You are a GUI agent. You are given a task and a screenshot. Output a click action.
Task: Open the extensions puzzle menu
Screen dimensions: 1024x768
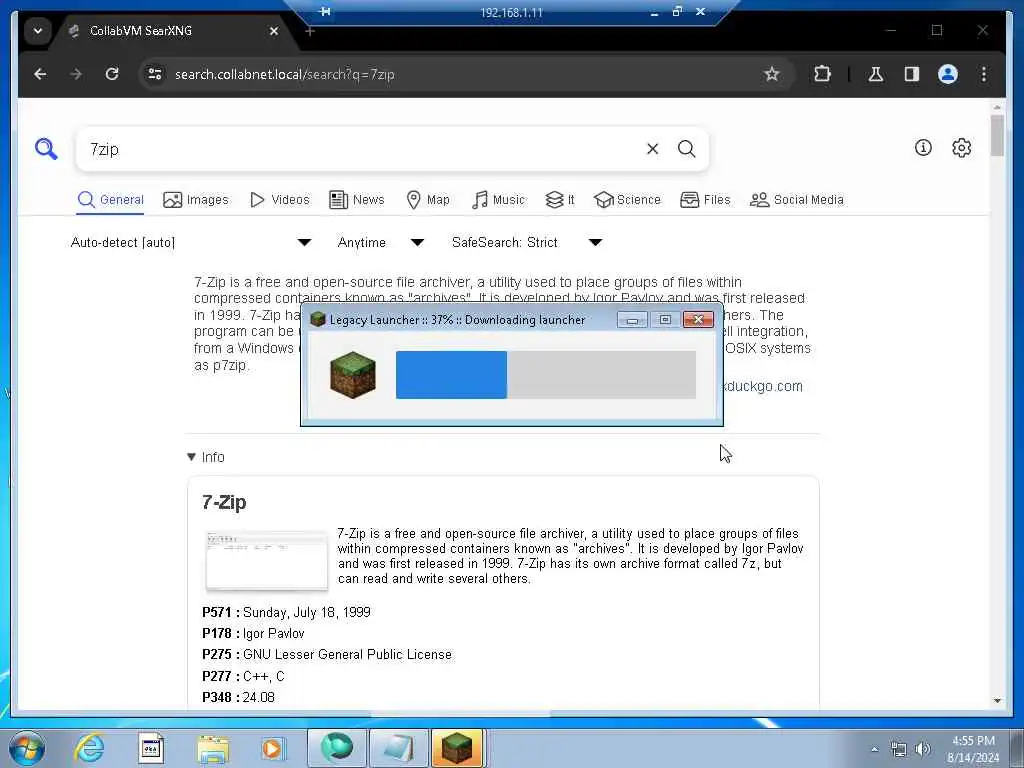pyautogui.click(x=823, y=74)
